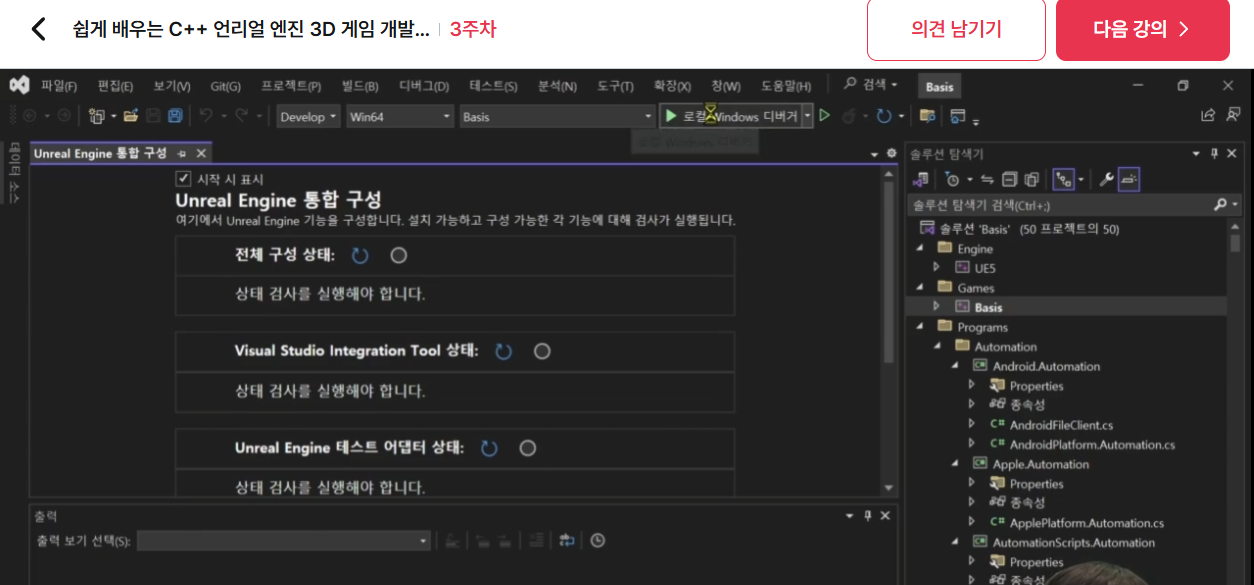The image size is (1254, 585).
Task: Click the back arrow of the lecture page
Action: [x=38, y=29]
